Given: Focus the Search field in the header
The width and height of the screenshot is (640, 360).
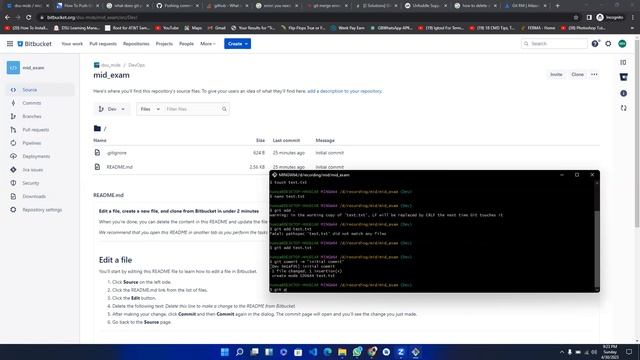Looking at the screenshot, I should pyautogui.click(x=554, y=44).
